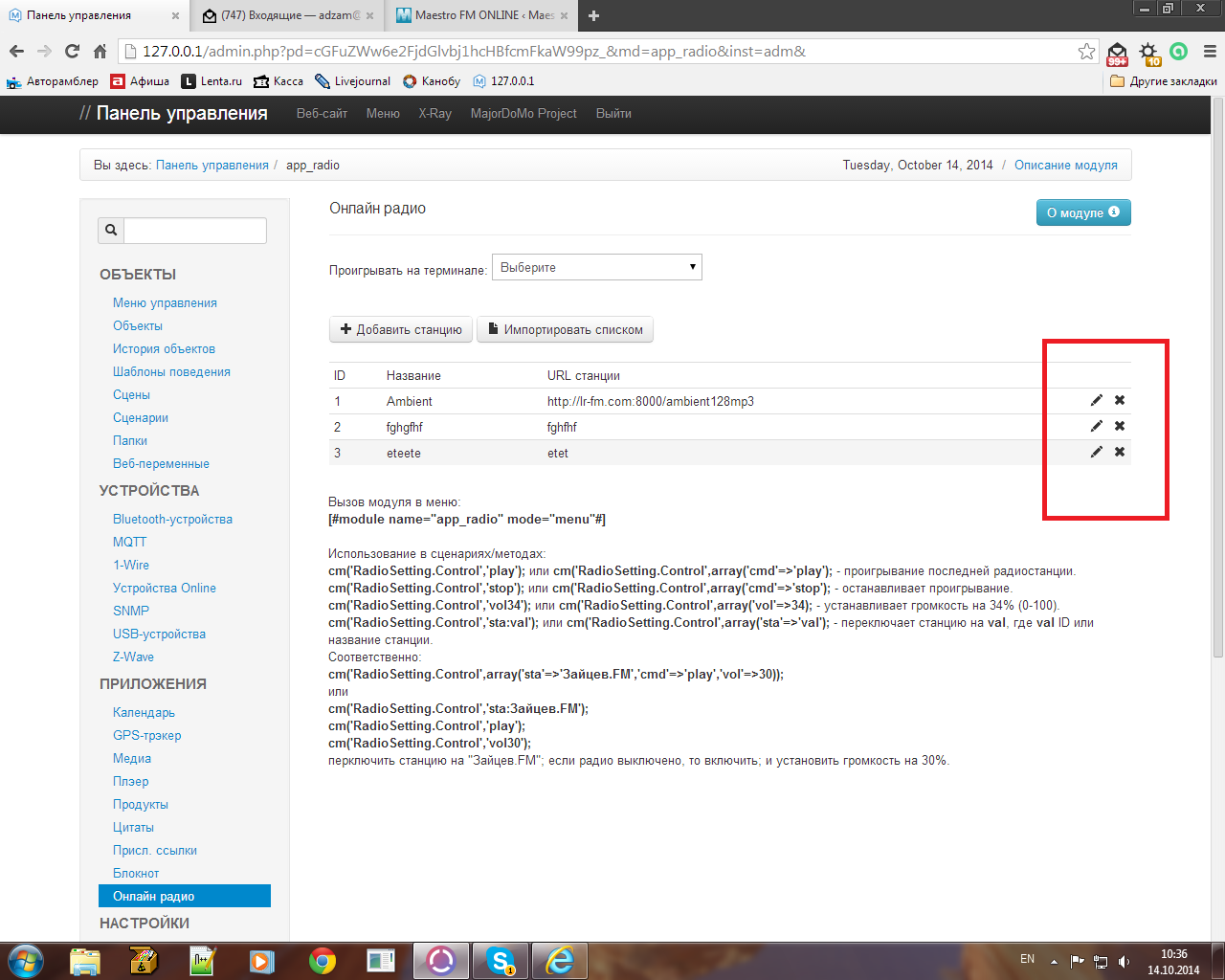The width and height of the screenshot is (1225, 980).
Task: Open 'Z-Wave' in the sidebar
Action: (x=133, y=657)
